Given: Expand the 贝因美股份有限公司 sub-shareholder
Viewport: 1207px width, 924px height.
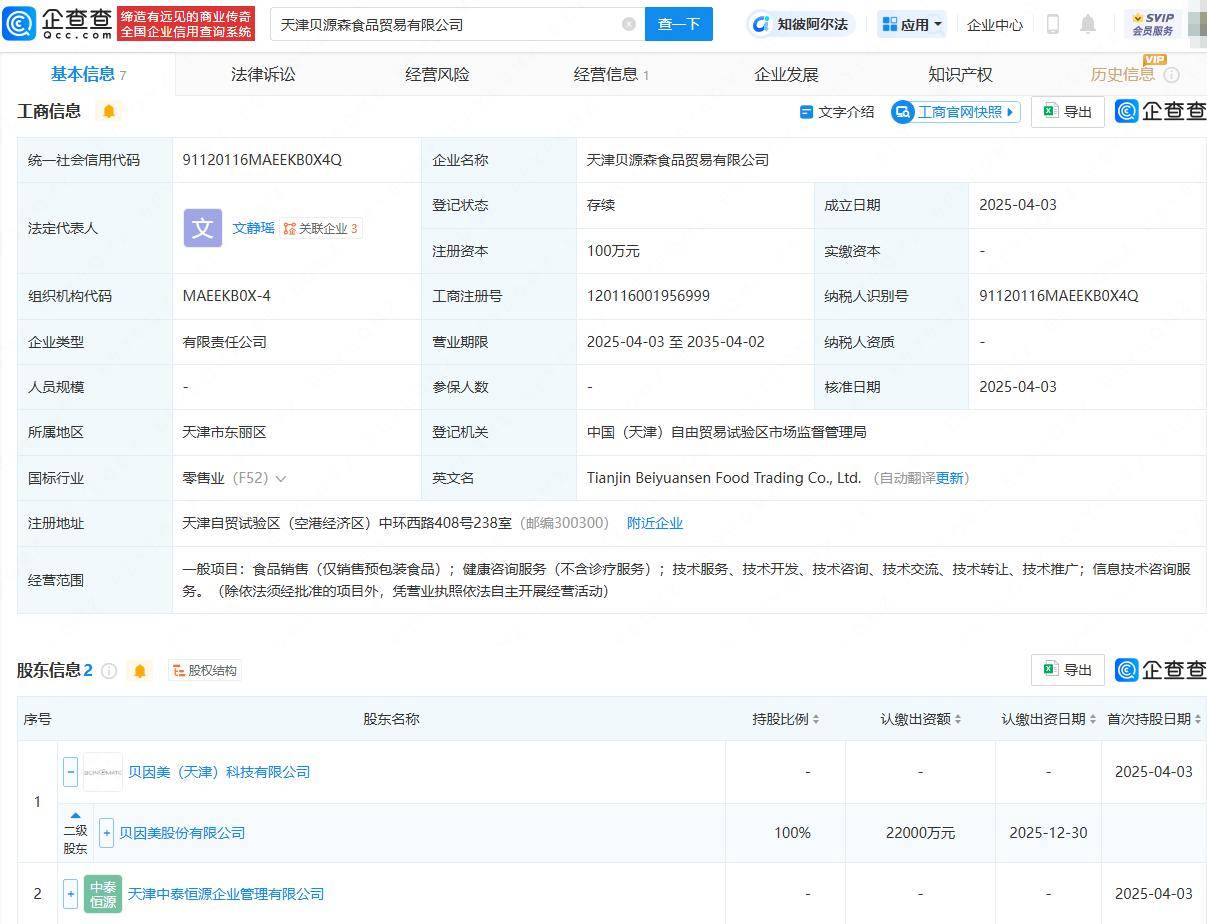Looking at the screenshot, I should (107, 833).
